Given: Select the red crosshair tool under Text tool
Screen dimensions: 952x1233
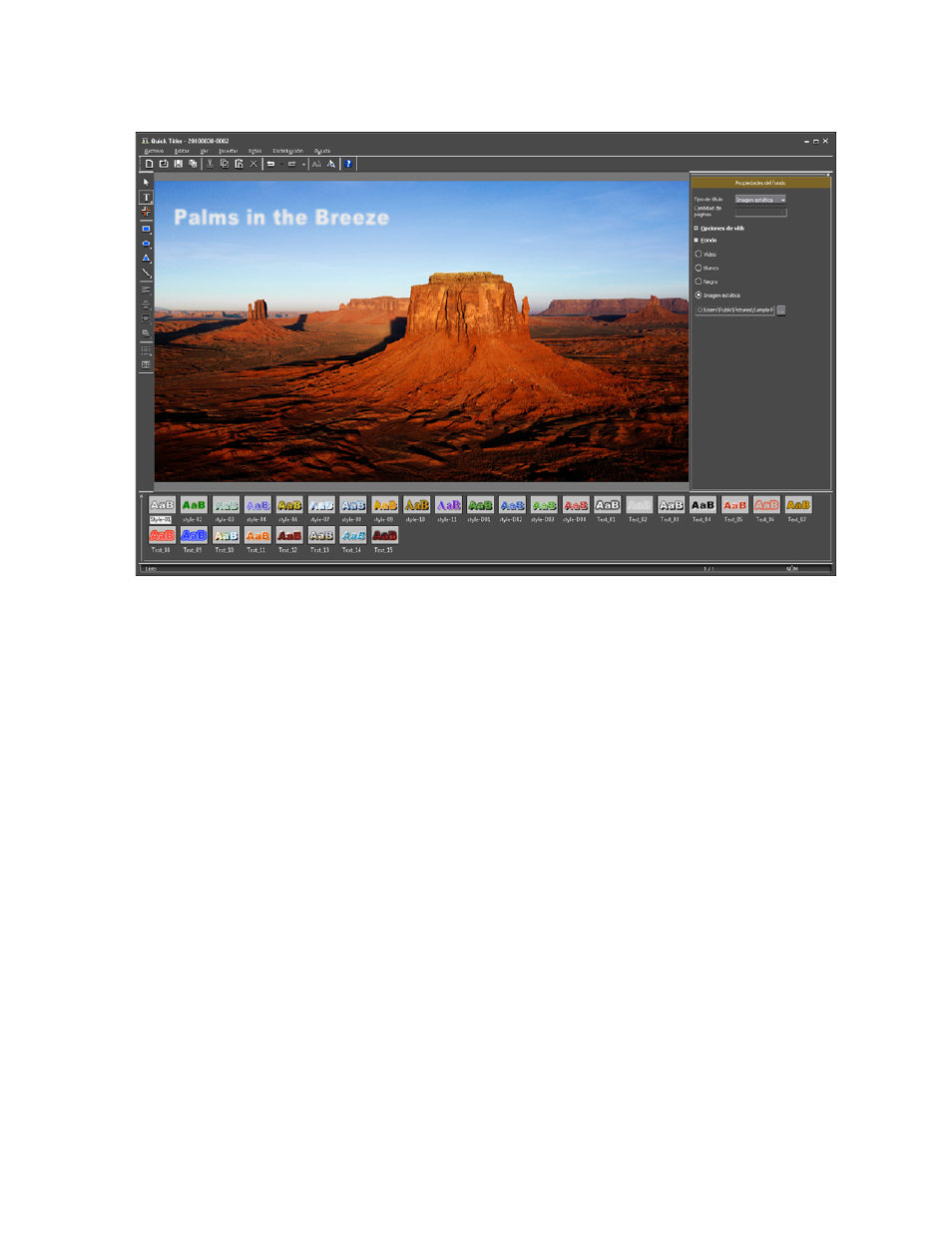Looking at the screenshot, I should [x=146, y=212].
